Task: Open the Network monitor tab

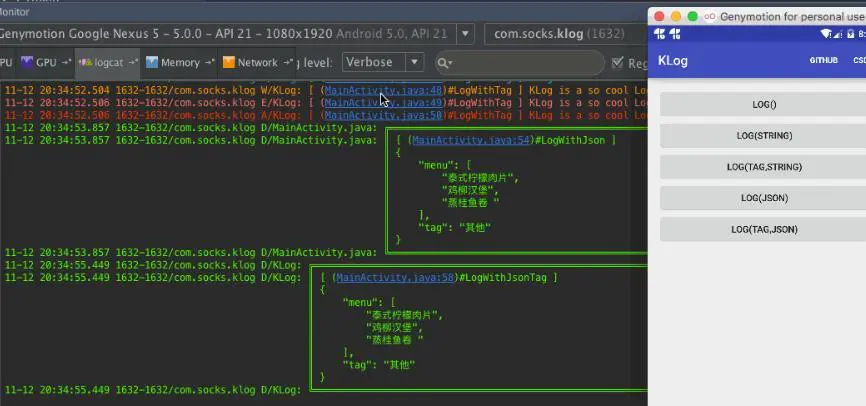Action: coord(257,62)
